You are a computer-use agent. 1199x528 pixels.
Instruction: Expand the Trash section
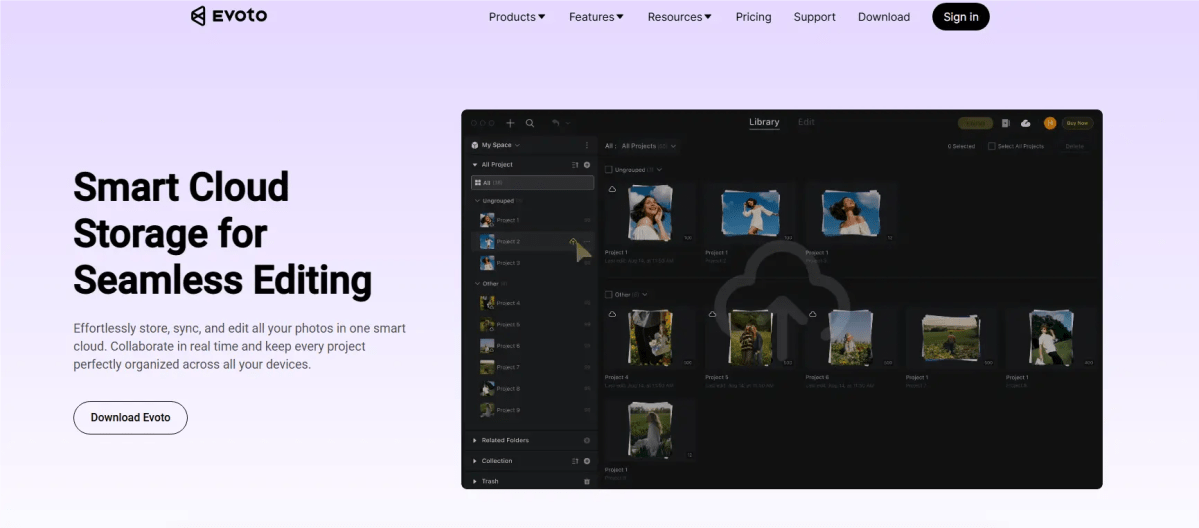(475, 481)
